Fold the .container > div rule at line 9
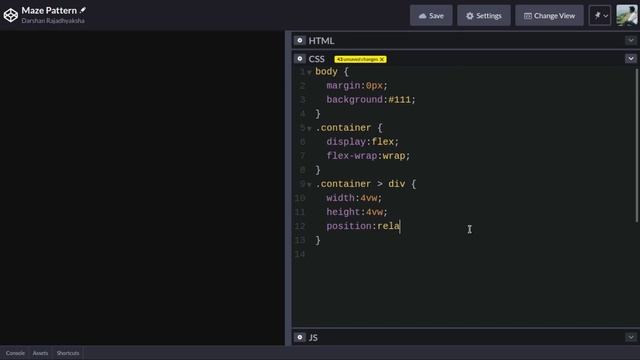 click(x=309, y=184)
